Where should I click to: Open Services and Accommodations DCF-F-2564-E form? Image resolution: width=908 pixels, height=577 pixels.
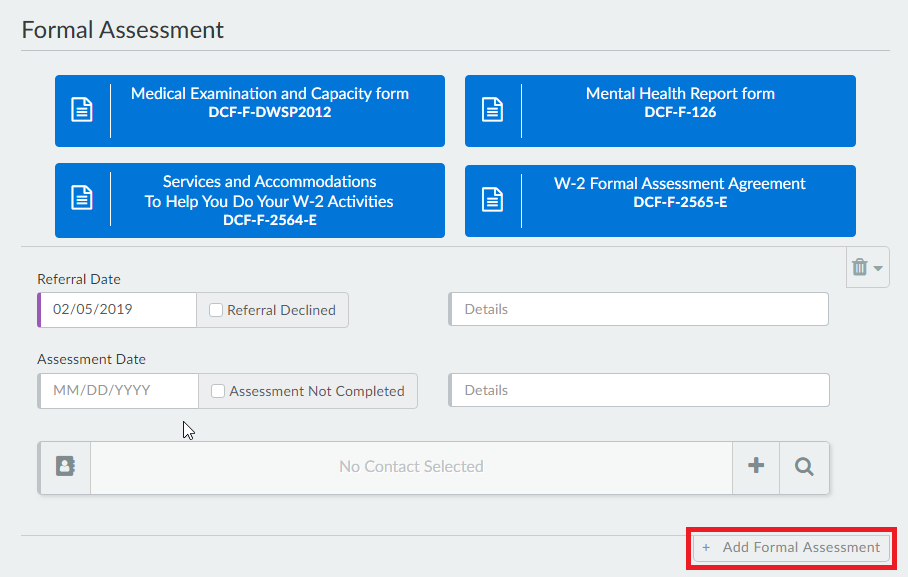[270, 200]
